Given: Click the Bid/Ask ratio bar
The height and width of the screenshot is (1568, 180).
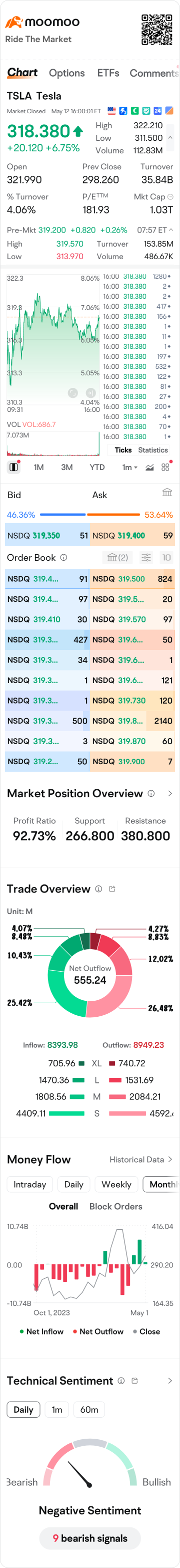Looking at the screenshot, I should pyautogui.click(x=90, y=515).
